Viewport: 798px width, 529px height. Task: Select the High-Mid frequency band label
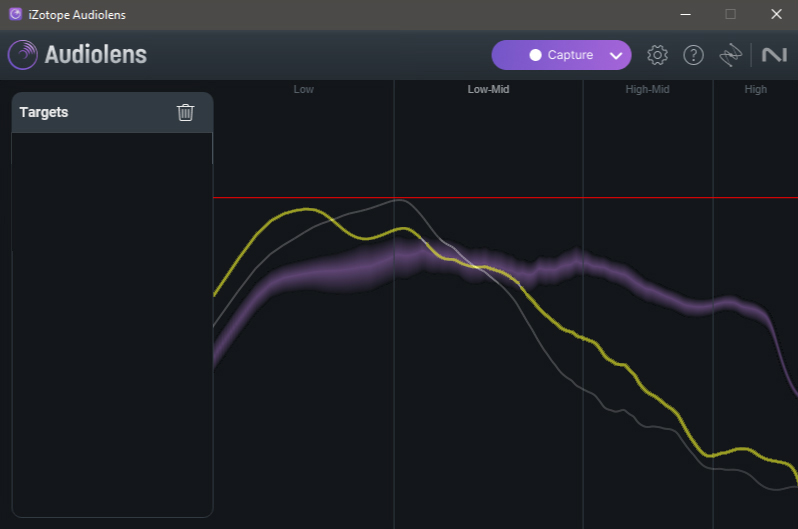[x=647, y=89]
